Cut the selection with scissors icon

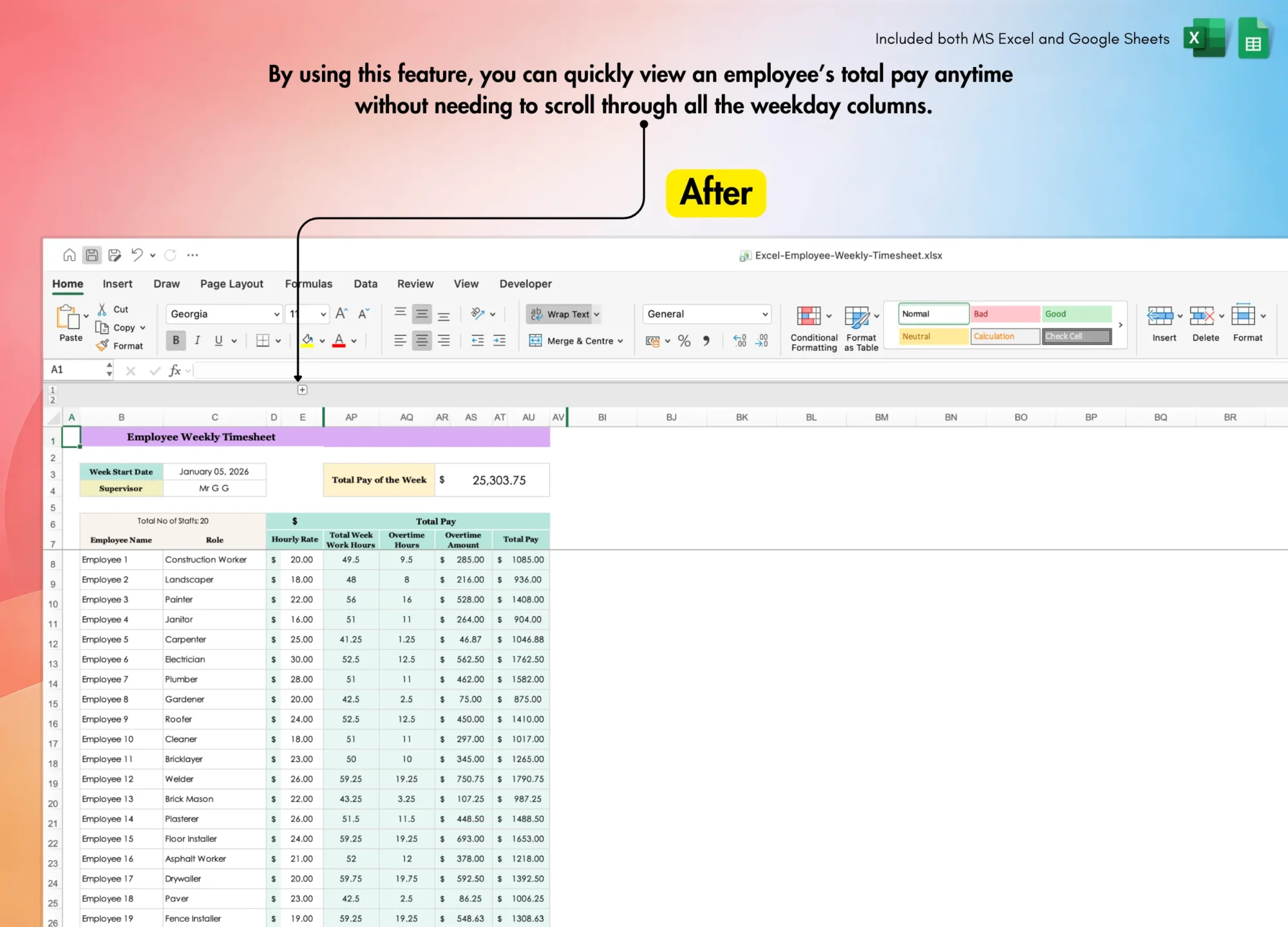tap(102, 309)
